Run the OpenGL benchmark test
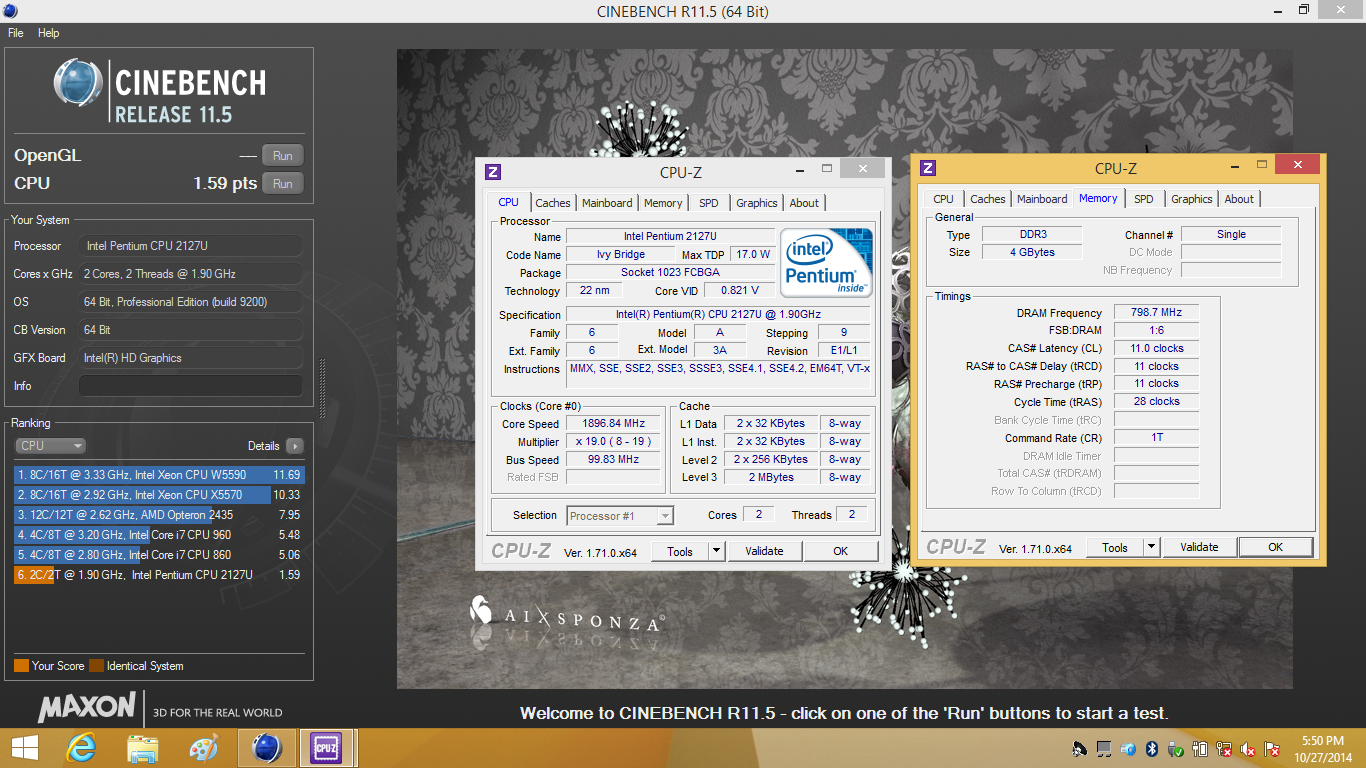This screenshot has height=768, width=1366. (x=283, y=156)
